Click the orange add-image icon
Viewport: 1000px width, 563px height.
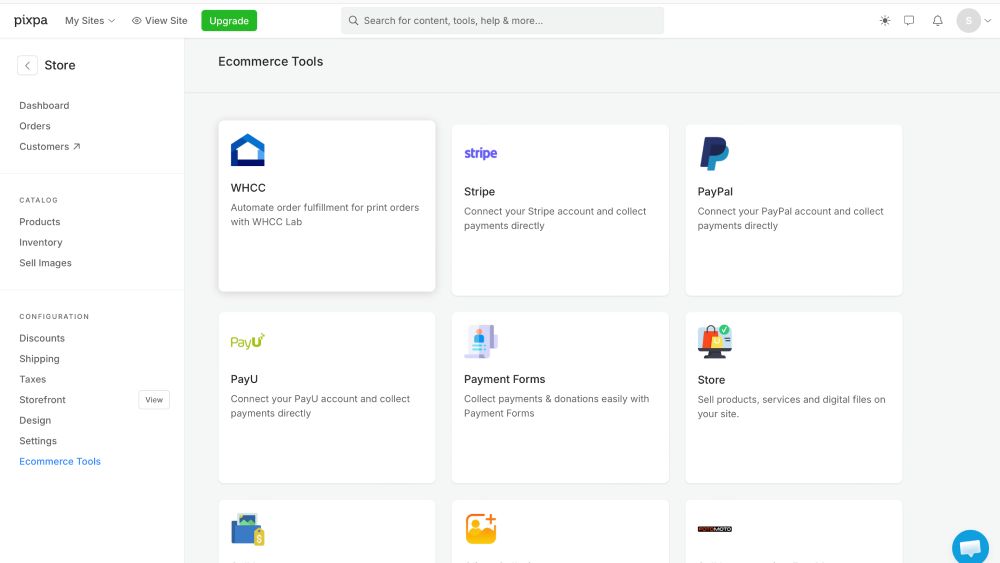(481, 529)
